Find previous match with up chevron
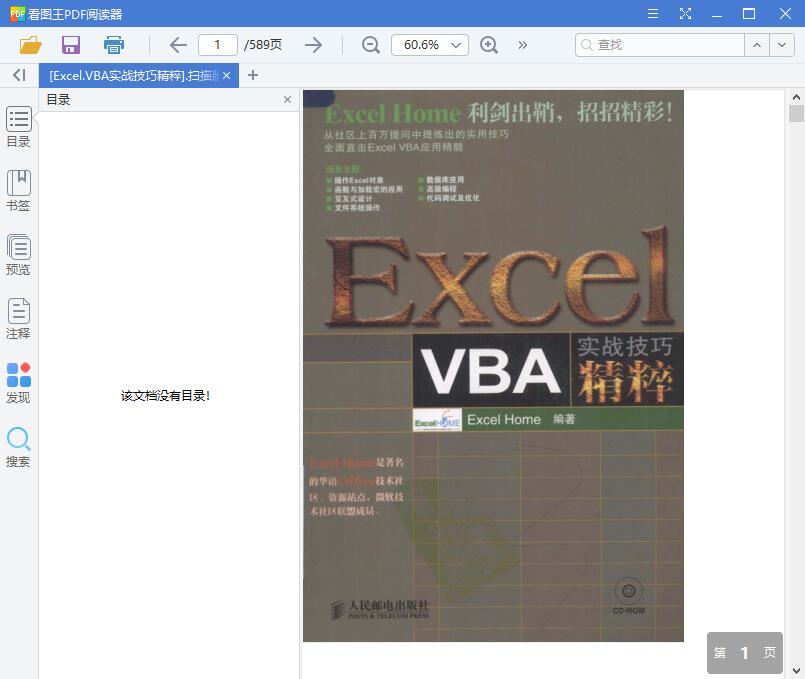Viewport: 805px width, 679px height. point(757,45)
